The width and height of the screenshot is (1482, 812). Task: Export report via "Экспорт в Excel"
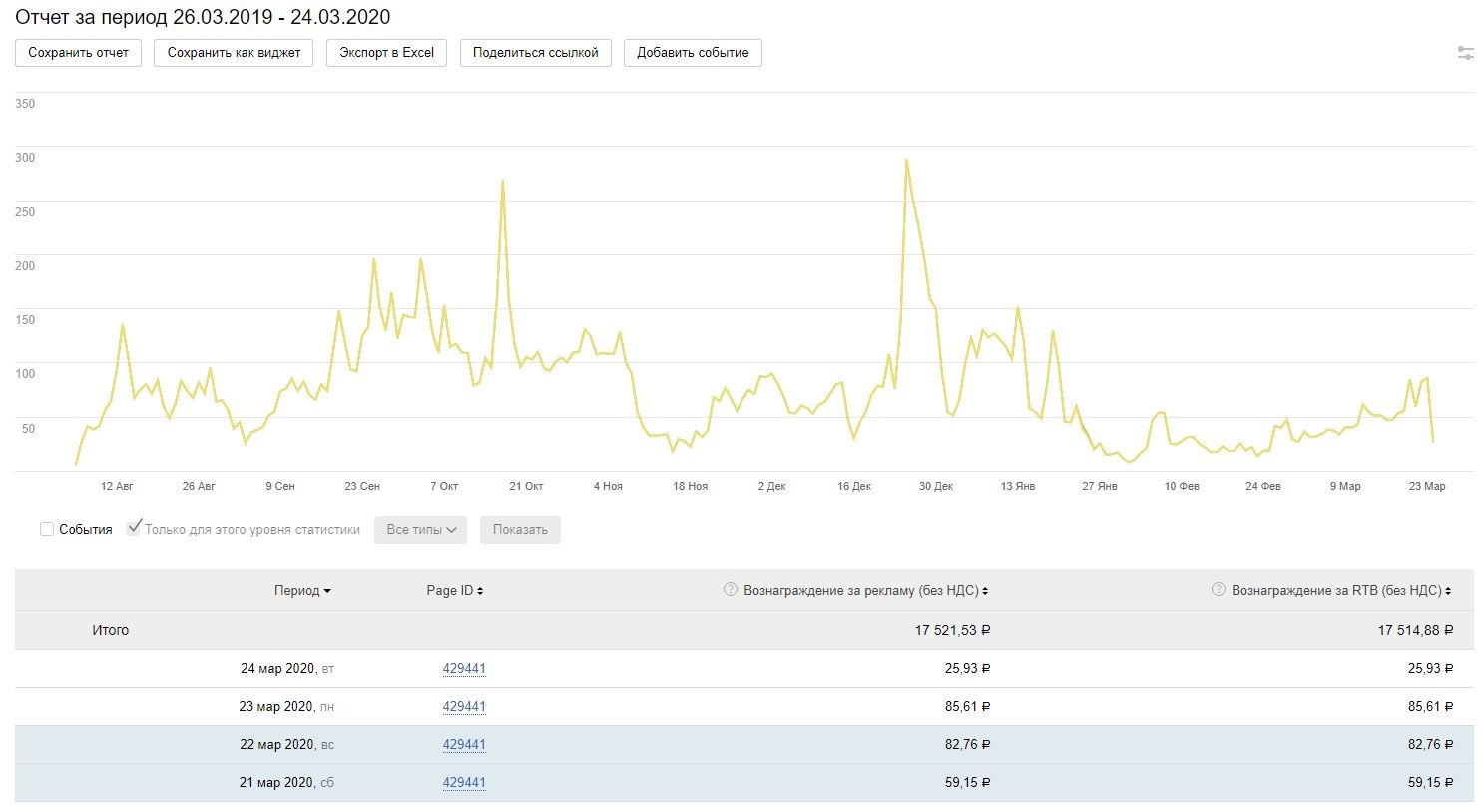pyautogui.click(x=386, y=53)
